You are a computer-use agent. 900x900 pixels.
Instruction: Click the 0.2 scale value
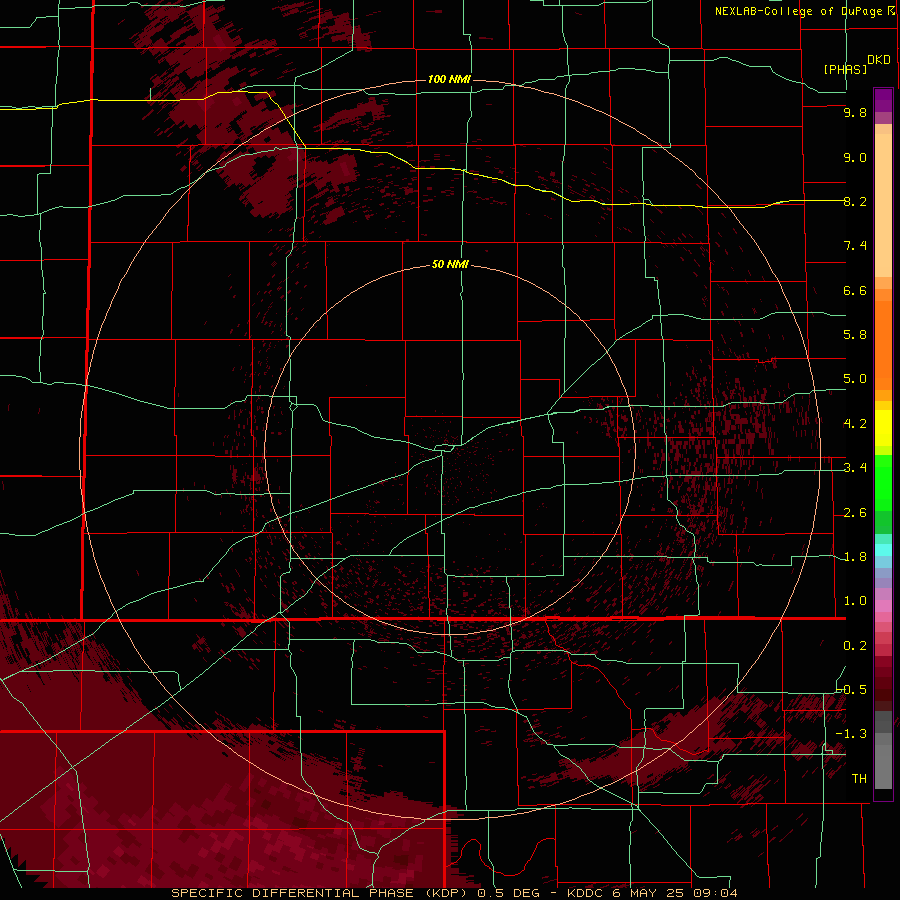[x=855, y=646]
